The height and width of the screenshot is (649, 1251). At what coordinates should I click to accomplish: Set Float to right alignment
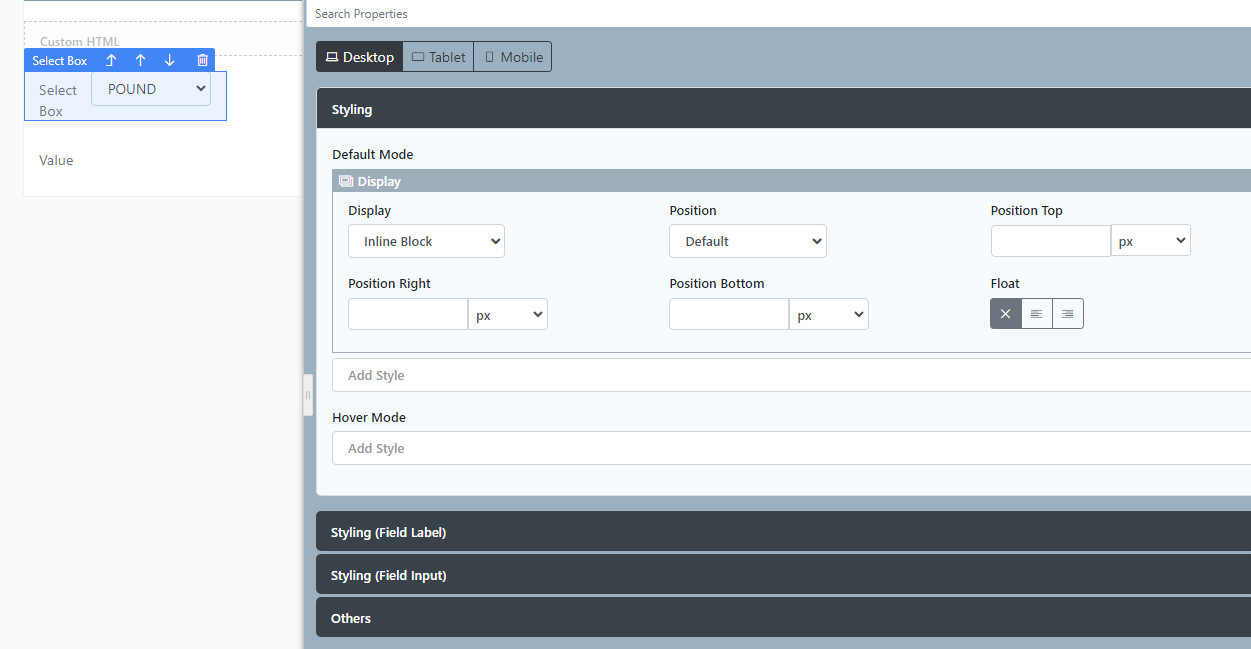(1068, 314)
